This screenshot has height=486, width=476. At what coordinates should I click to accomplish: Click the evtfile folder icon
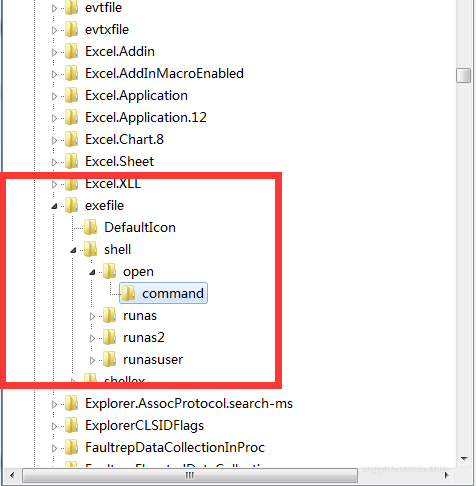pyautogui.click(x=71, y=8)
